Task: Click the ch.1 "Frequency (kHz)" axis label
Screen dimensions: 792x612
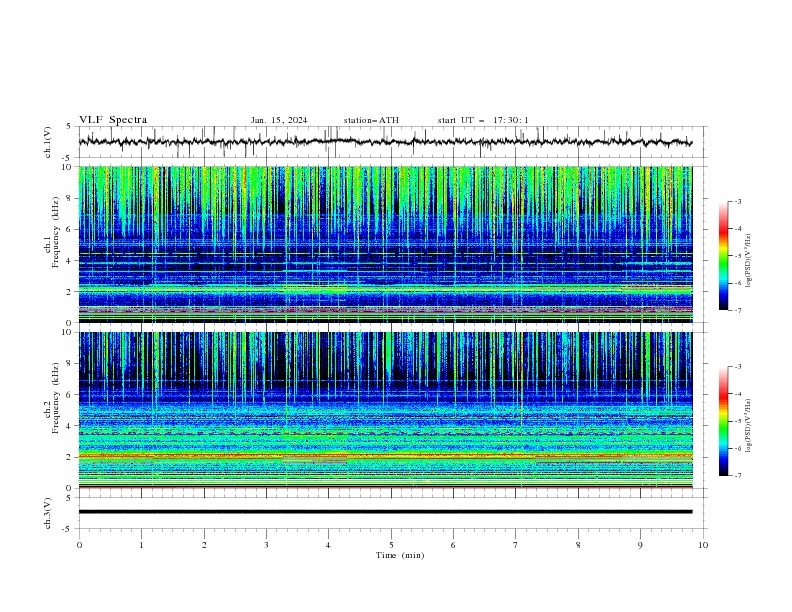Action: [x=56, y=232]
